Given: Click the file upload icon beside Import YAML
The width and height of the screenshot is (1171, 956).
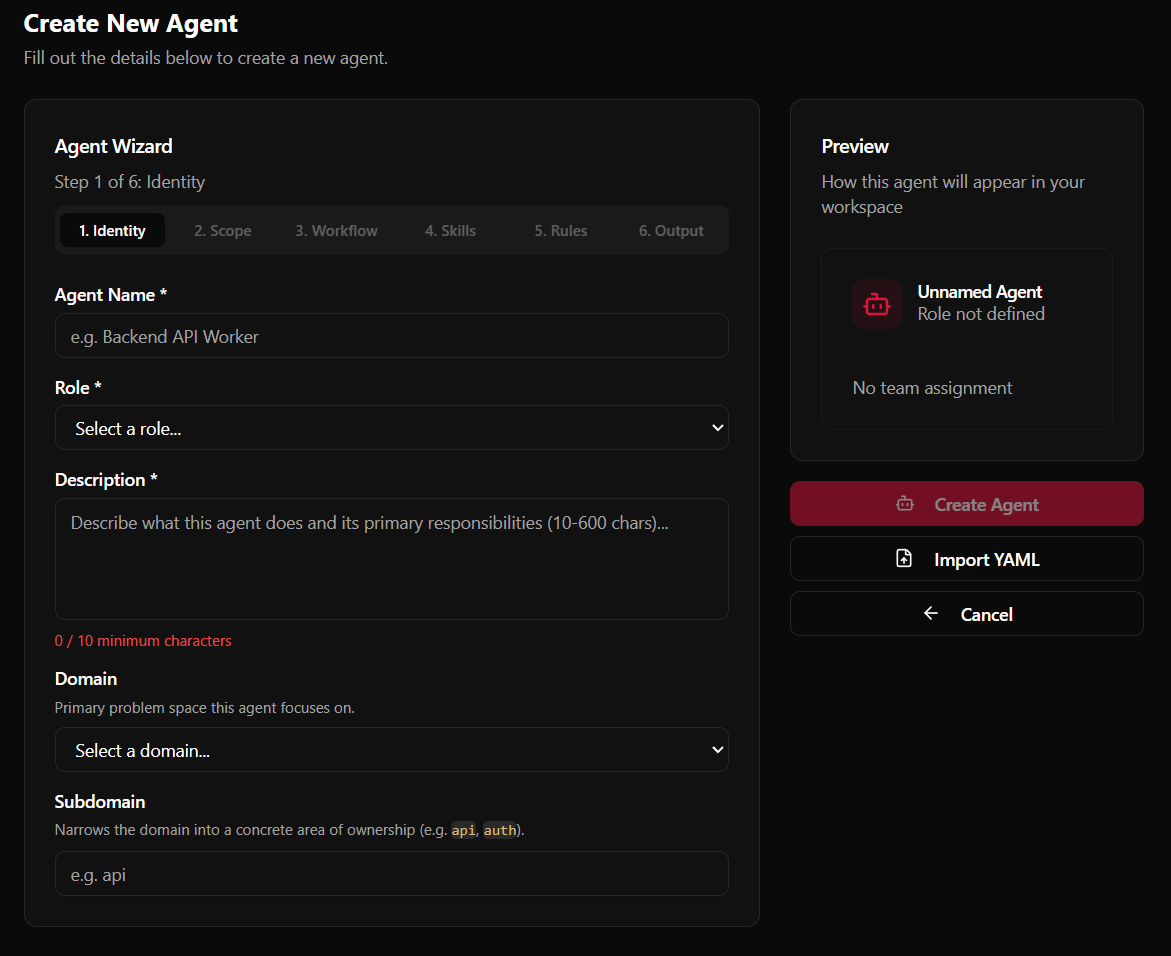Looking at the screenshot, I should point(904,559).
